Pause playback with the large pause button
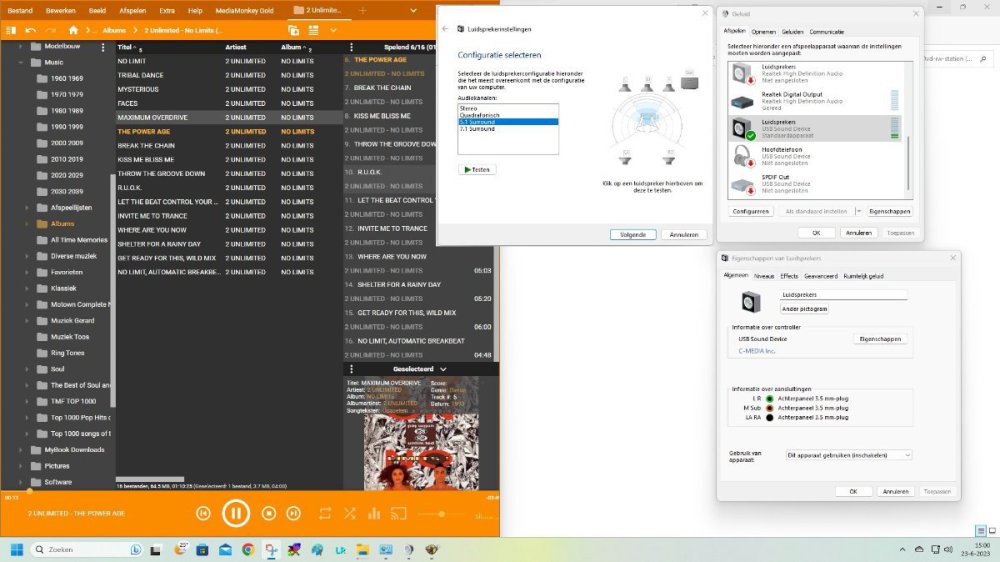 click(236, 513)
